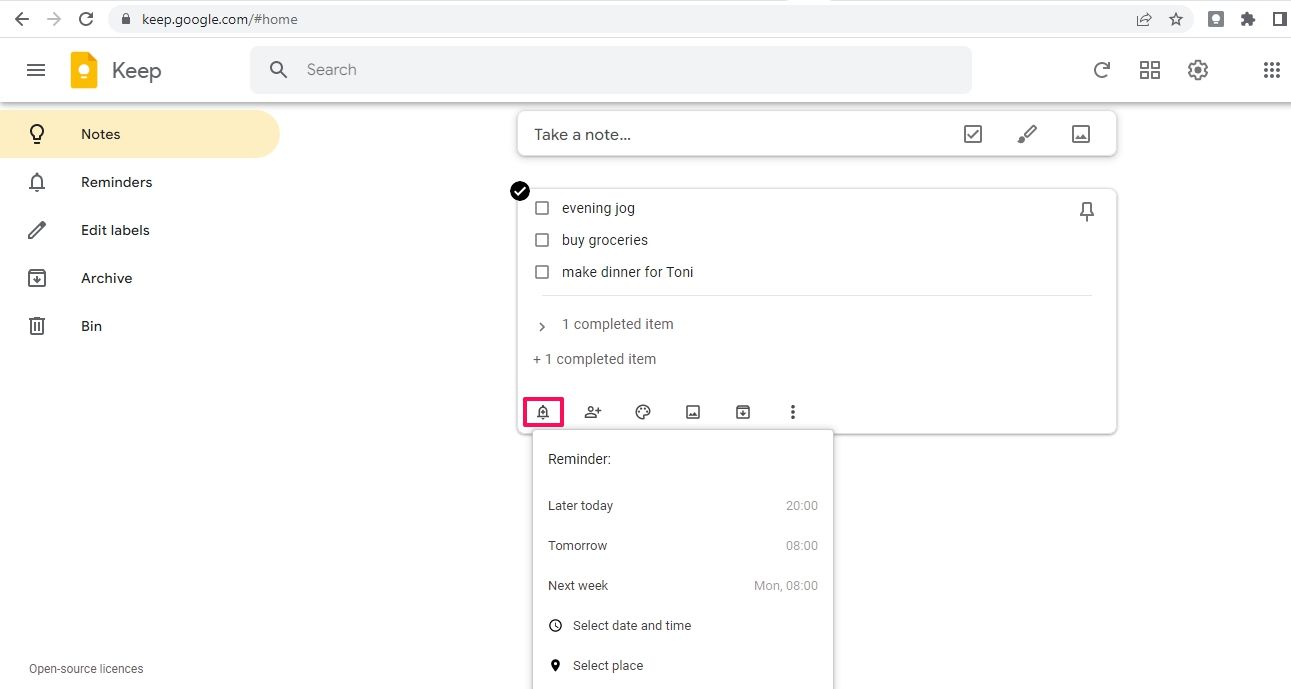The height and width of the screenshot is (689, 1291).
Task: Refresh notes with the refresh icon
Action: 1102,70
